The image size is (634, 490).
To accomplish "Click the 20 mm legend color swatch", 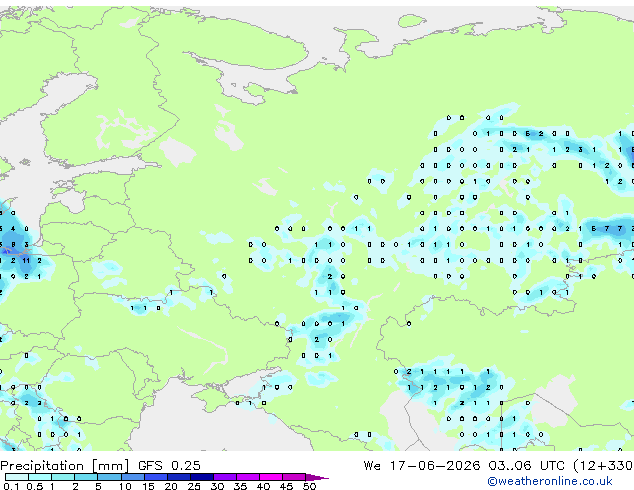I will 179,477.
